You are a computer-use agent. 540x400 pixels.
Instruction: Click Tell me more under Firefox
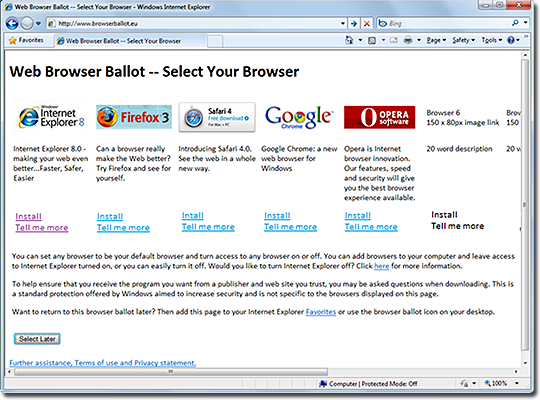[123, 228]
